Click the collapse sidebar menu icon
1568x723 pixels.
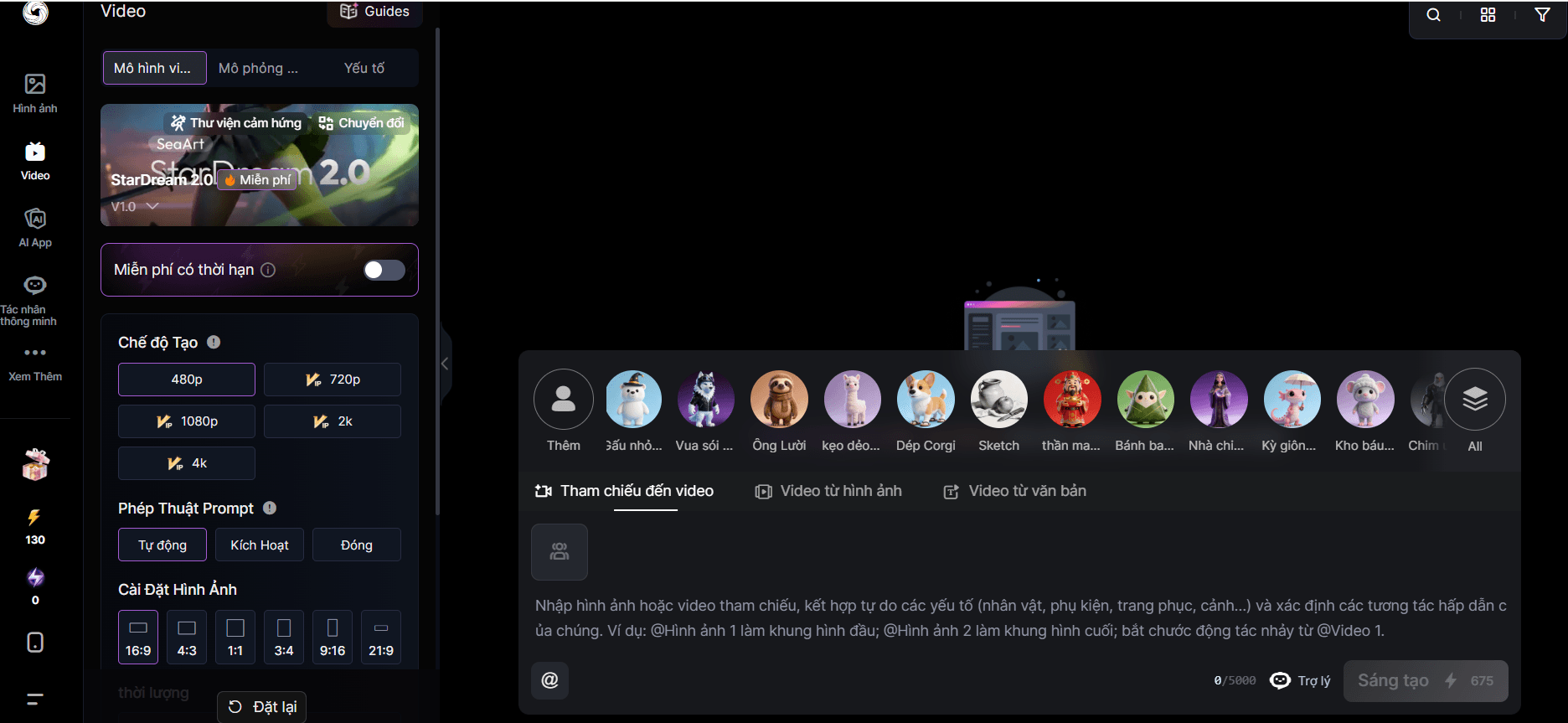(35, 700)
